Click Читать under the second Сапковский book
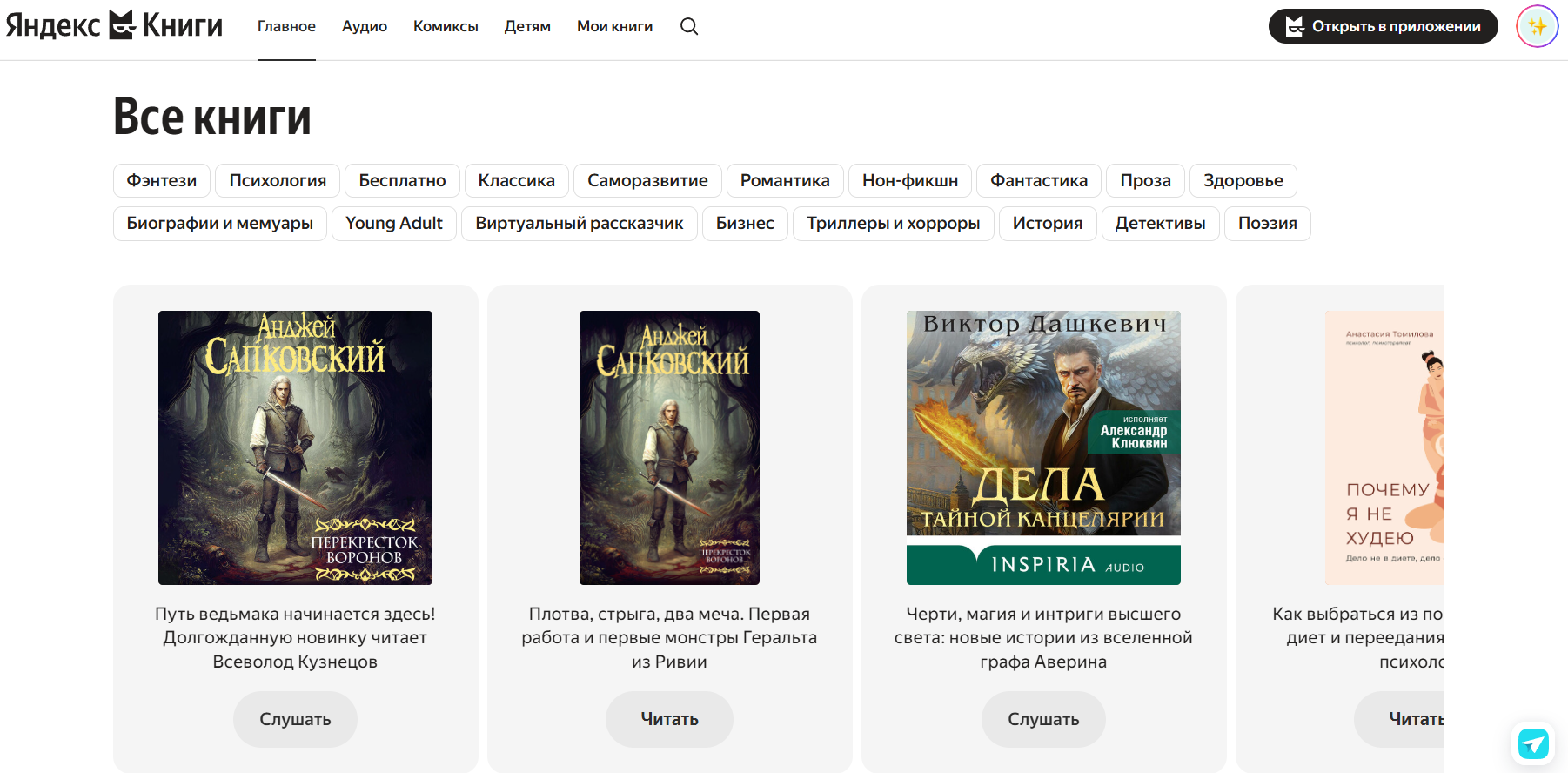The width and height of the screenshot is (1568, 773). 669,719
